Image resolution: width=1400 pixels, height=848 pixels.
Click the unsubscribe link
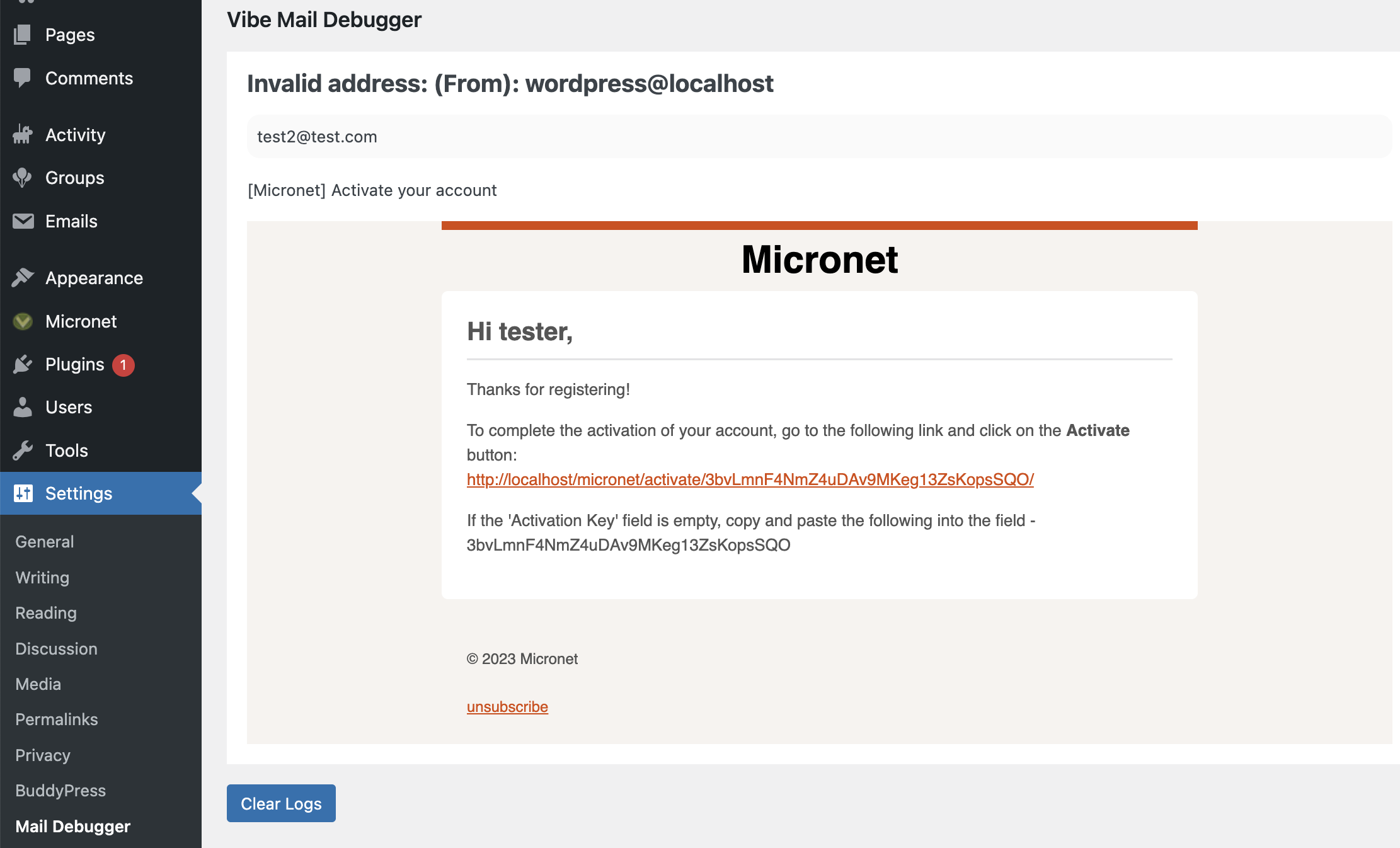507,706
